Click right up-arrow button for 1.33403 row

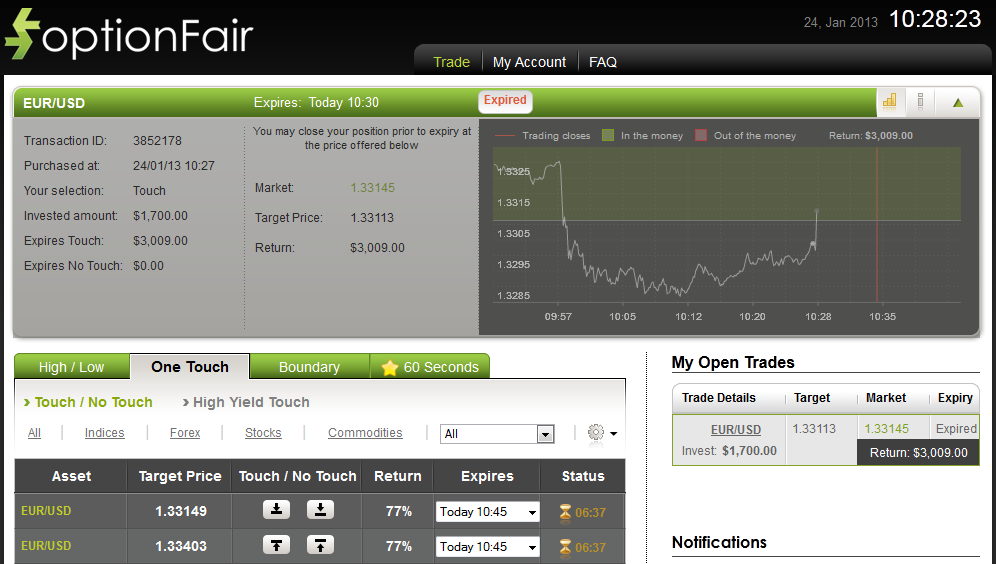tap(320, 545)
